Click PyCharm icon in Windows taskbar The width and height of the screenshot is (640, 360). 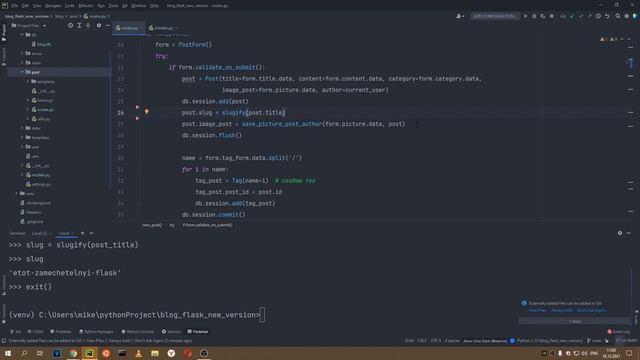[89, 353]
